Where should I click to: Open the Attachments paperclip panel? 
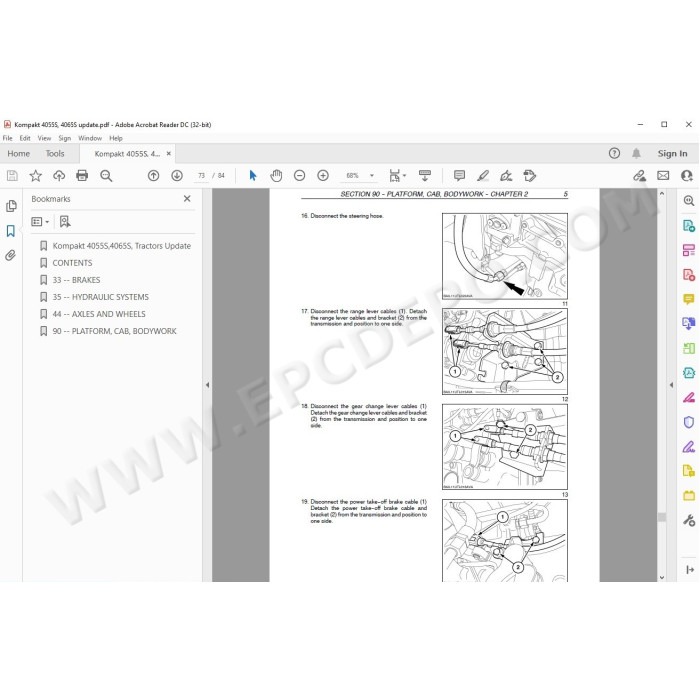pyautogui.click(x=11, y=255)
